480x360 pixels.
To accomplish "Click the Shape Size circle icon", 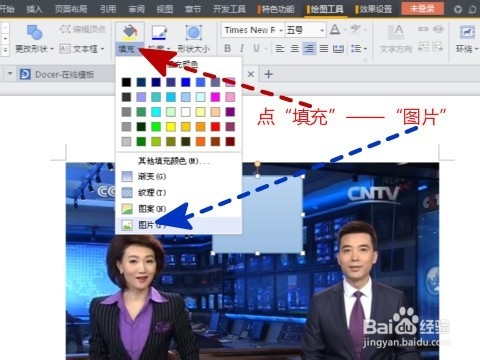I will click(193, 33).
